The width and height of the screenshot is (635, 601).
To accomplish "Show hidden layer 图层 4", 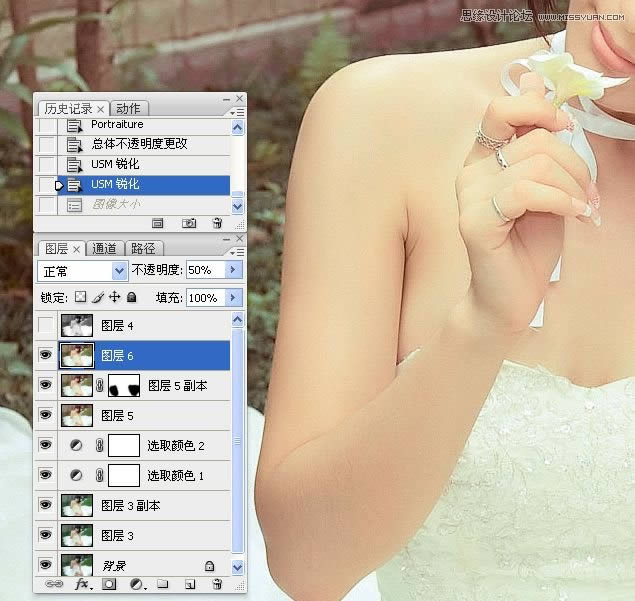I will [46, 325].
